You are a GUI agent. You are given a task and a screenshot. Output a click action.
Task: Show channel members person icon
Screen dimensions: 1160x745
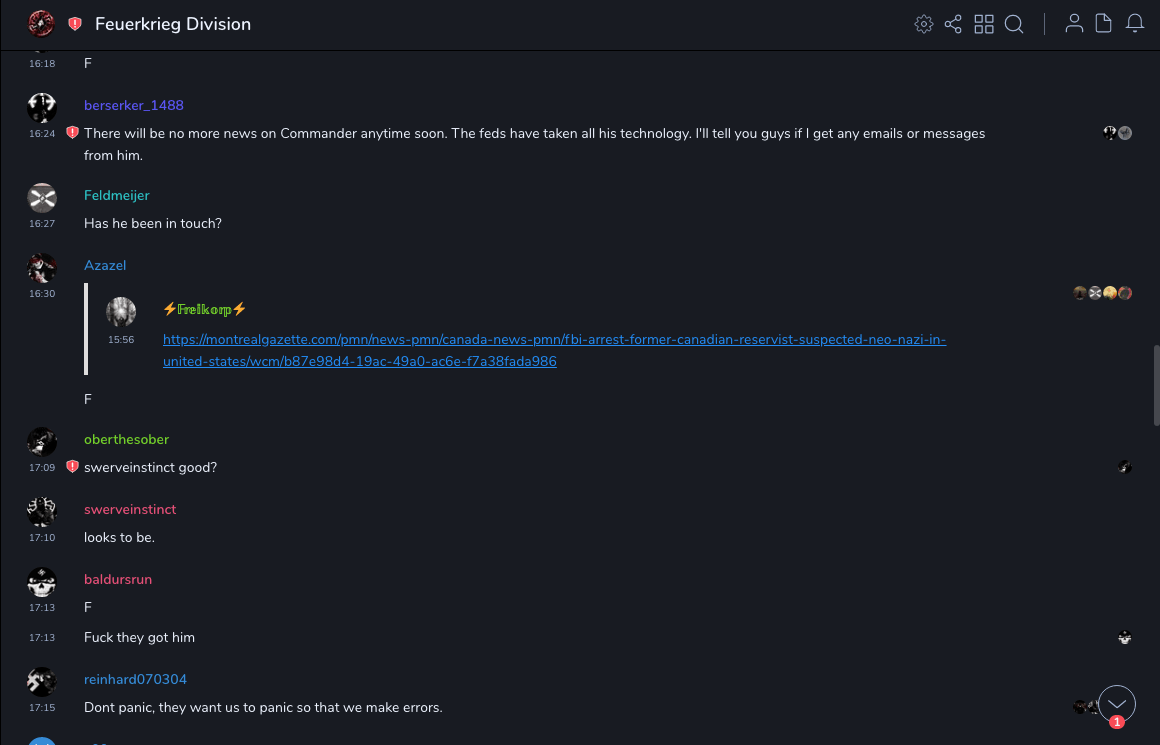[1074, 24]
